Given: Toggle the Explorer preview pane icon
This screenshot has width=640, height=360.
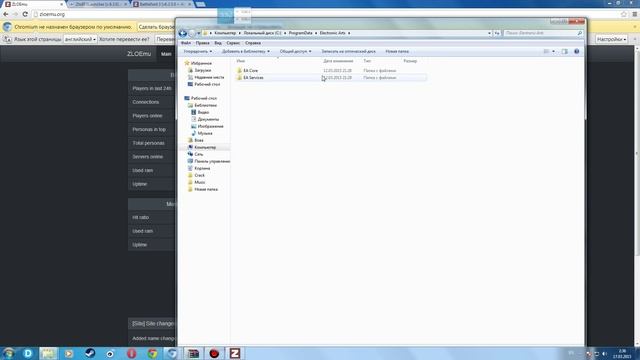Looking at the screenshot, I should (564, 51).
